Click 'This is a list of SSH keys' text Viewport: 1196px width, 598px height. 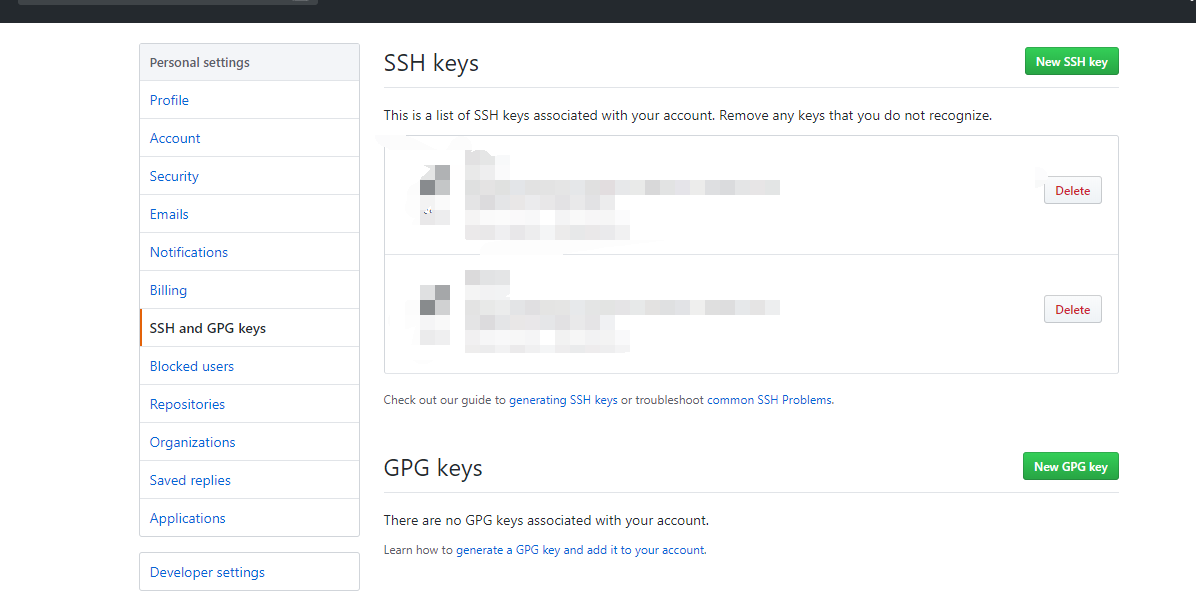point(687,116)
